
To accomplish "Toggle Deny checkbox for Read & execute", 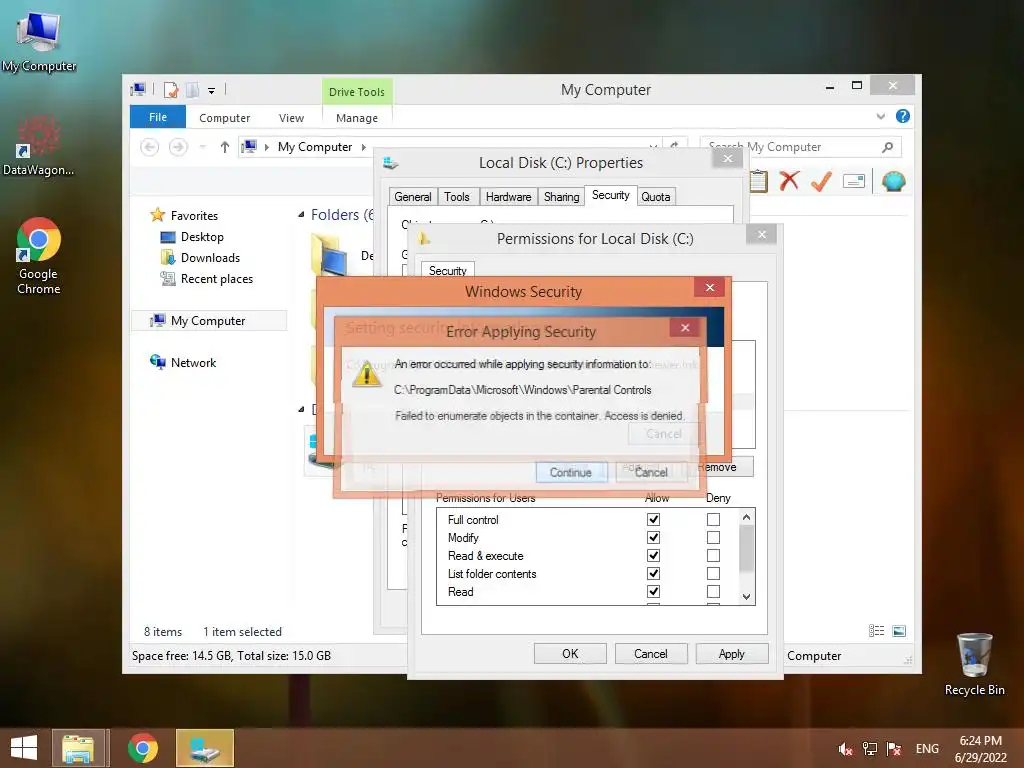I will 713,555.
